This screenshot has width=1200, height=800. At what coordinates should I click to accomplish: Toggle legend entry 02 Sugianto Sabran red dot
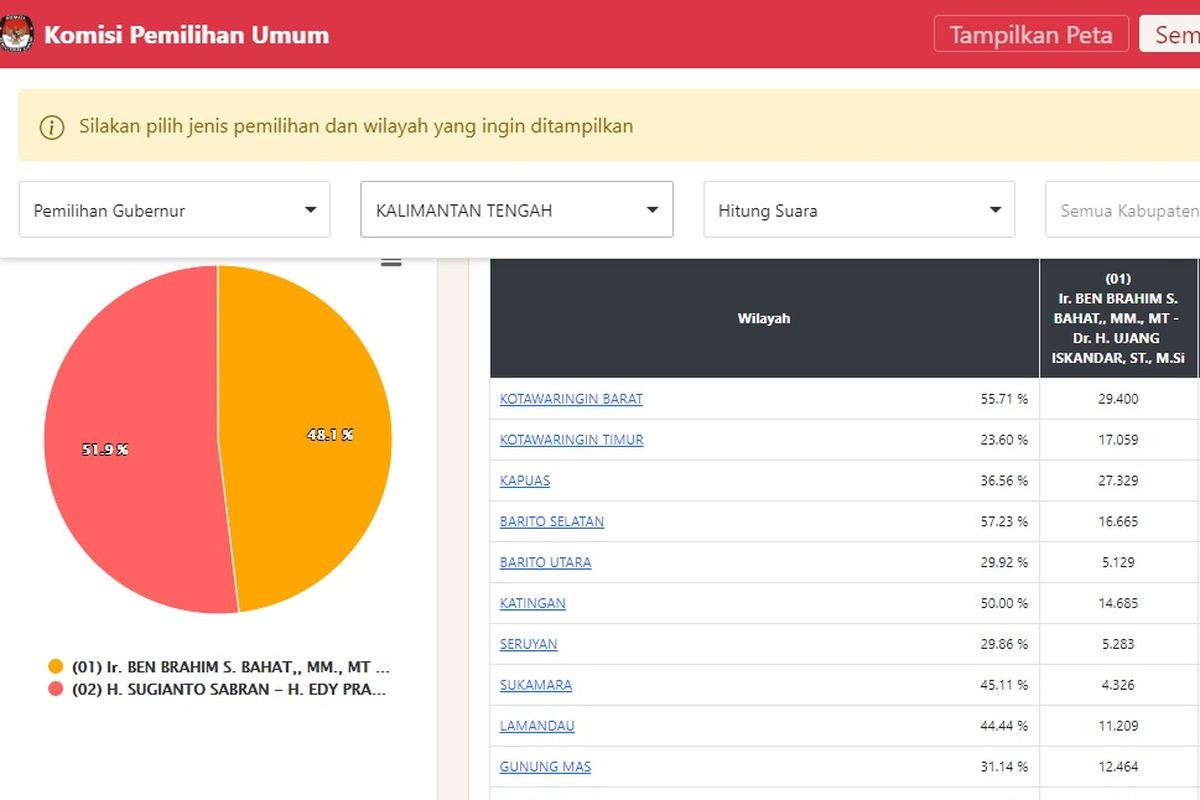(x=56, y=689)
